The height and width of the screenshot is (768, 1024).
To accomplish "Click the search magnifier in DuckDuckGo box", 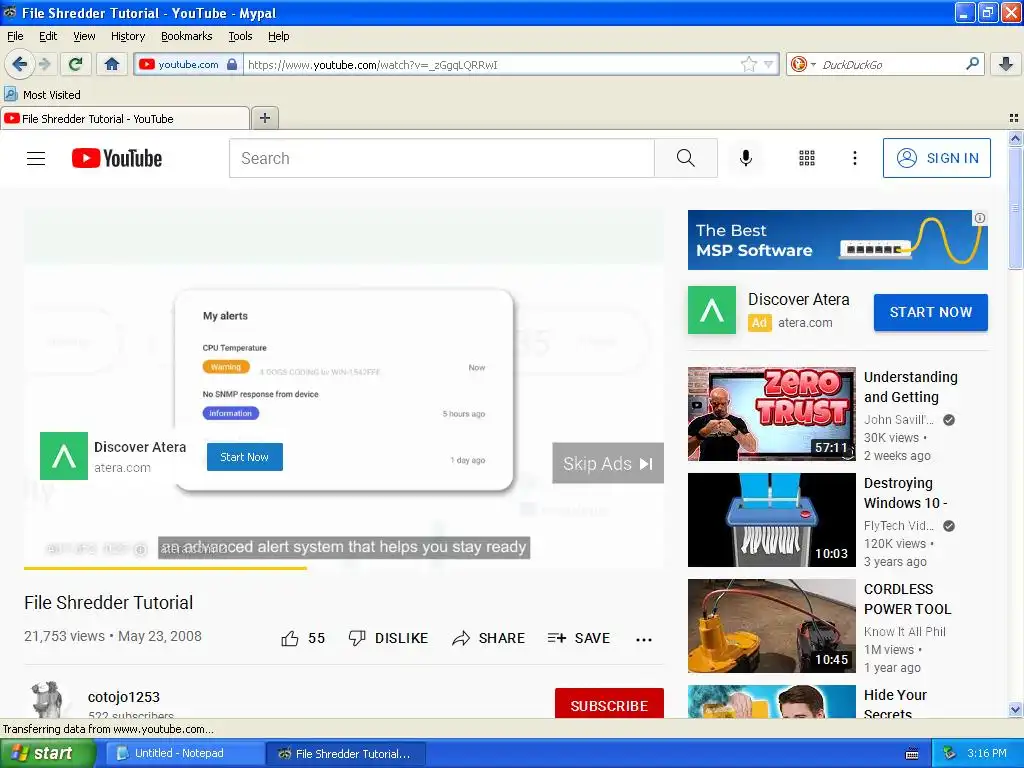I will click(972, 64).
